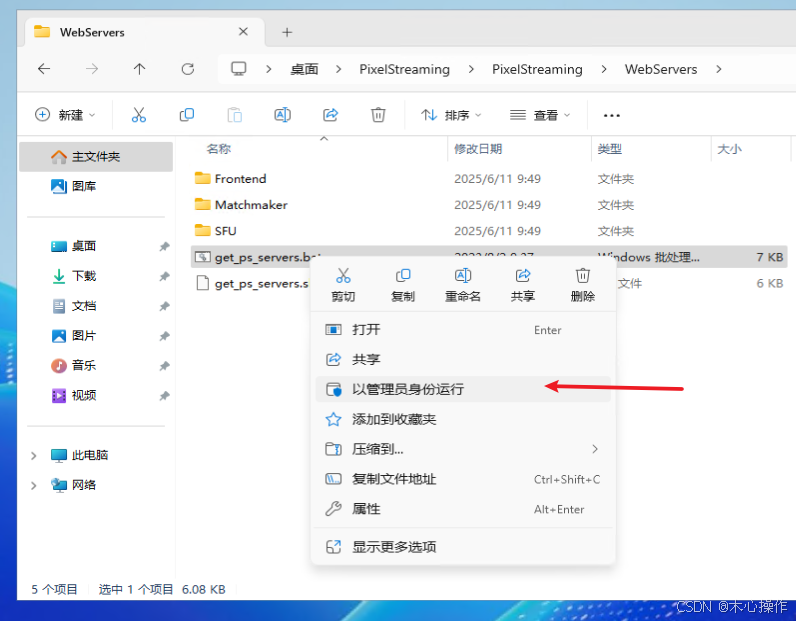Open 桌面 in sidebar
Screen dimensions: 796x621
tap(96, 246)
